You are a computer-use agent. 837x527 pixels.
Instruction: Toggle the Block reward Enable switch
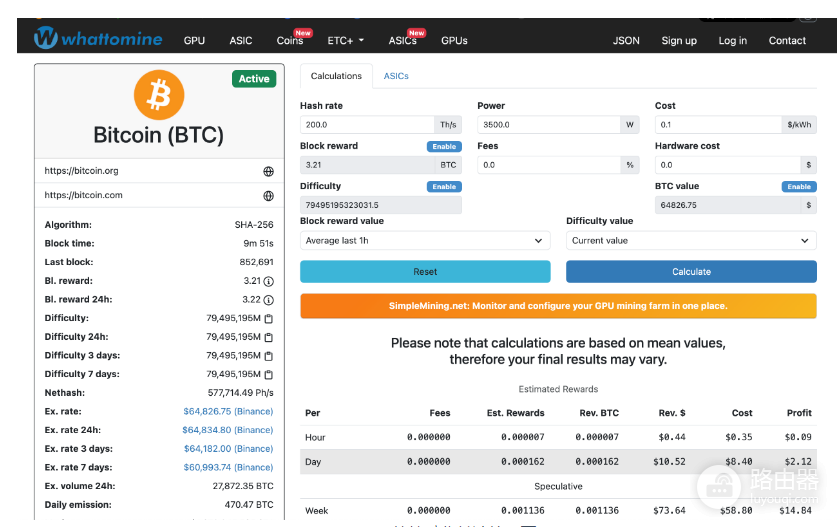444,146
